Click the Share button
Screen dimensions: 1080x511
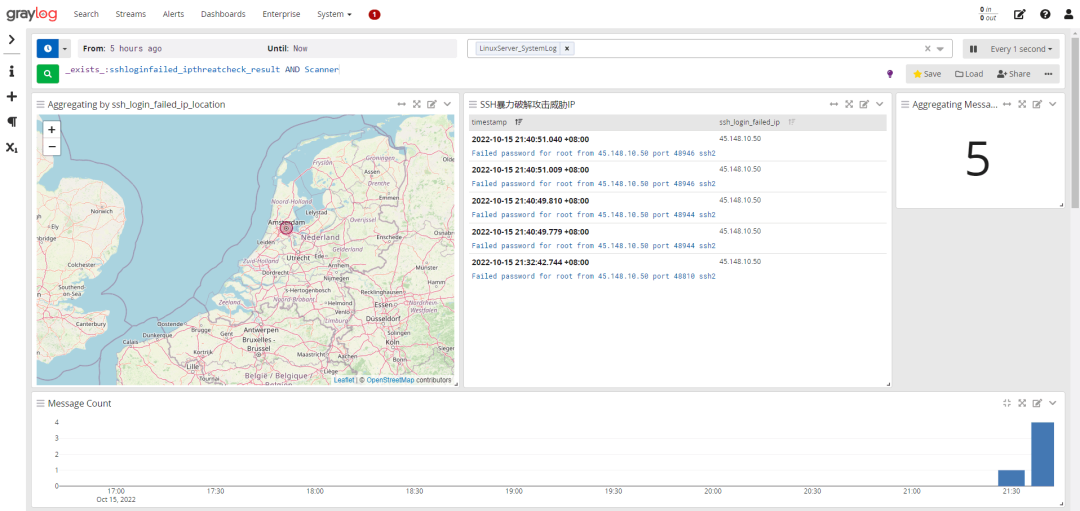(x=1013, y=74)
